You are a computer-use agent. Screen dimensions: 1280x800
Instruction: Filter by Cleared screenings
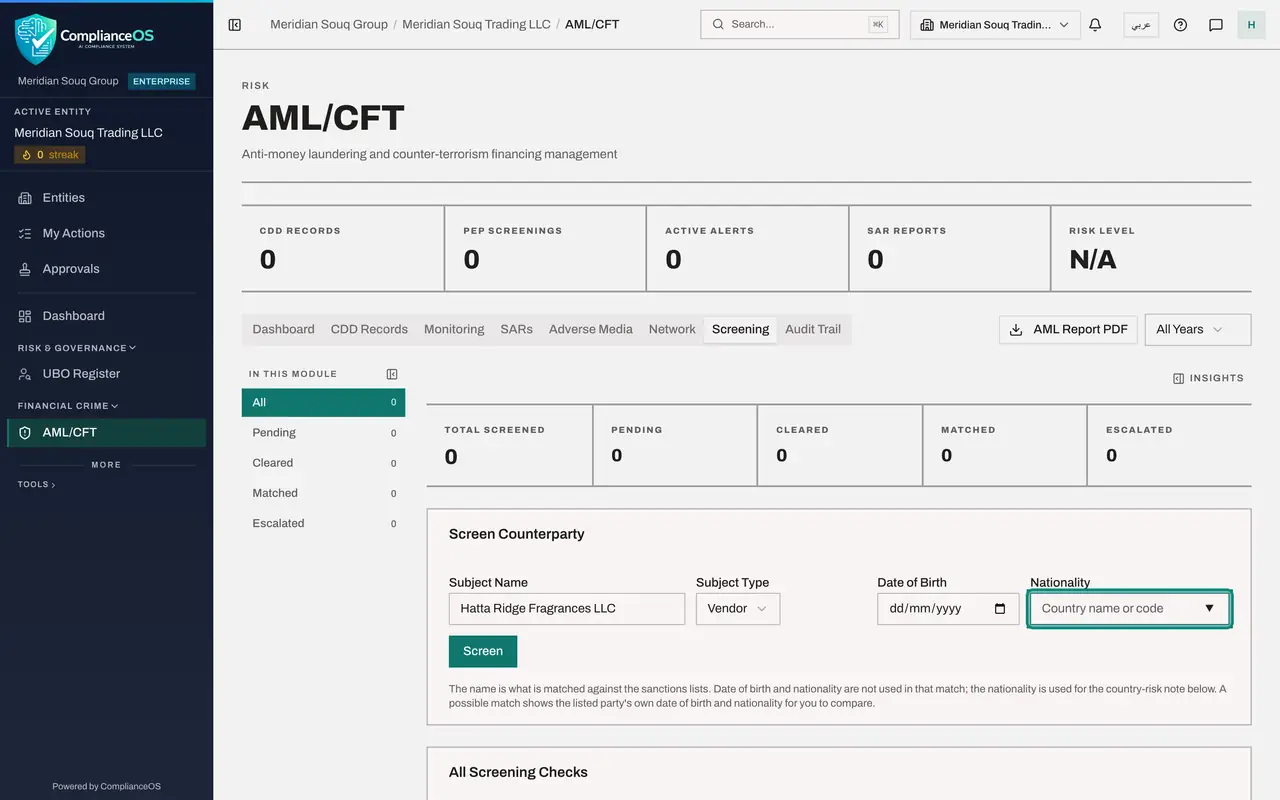pyautogui.click(x=323, y=463)
